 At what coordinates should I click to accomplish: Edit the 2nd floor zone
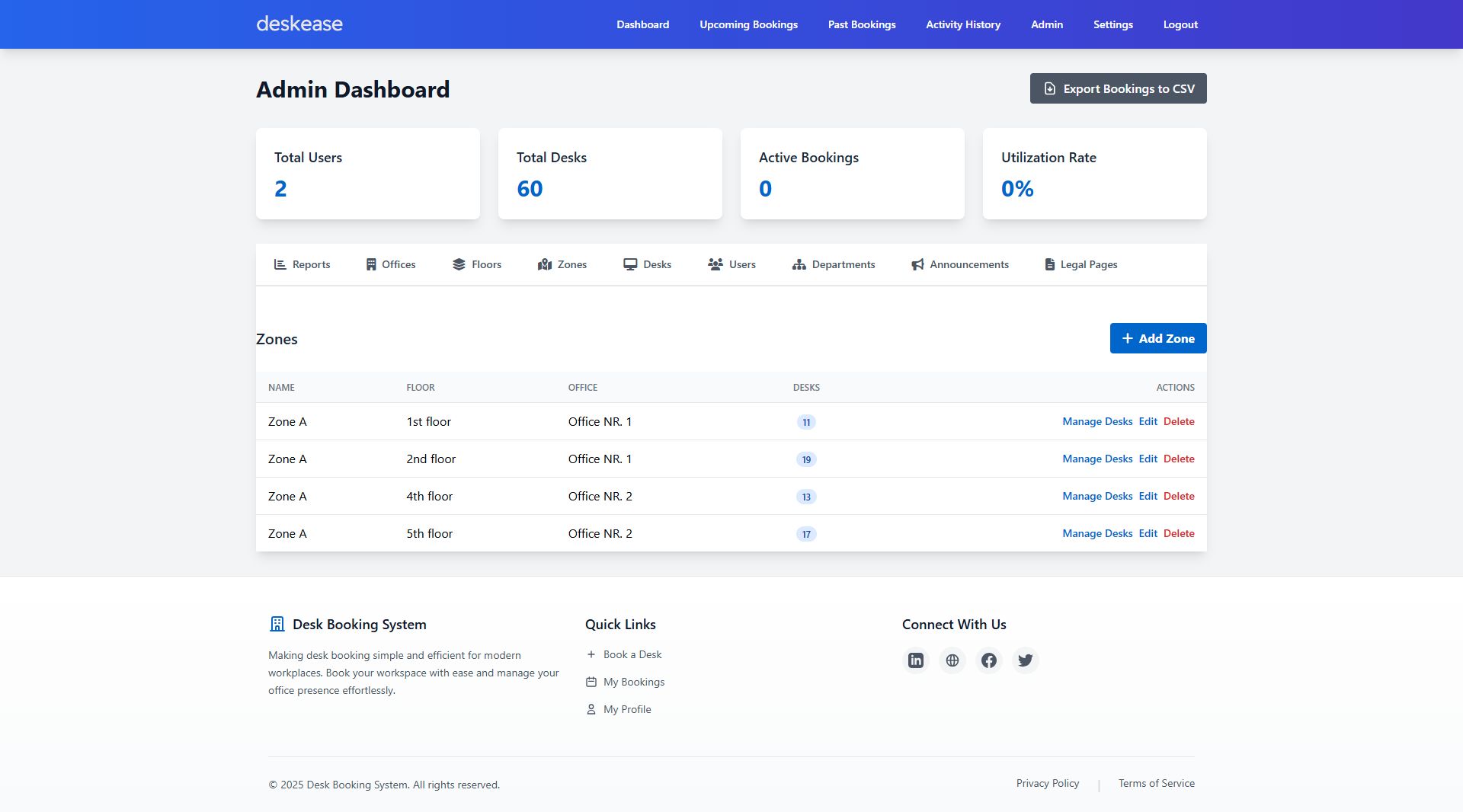coord(1148,459)
